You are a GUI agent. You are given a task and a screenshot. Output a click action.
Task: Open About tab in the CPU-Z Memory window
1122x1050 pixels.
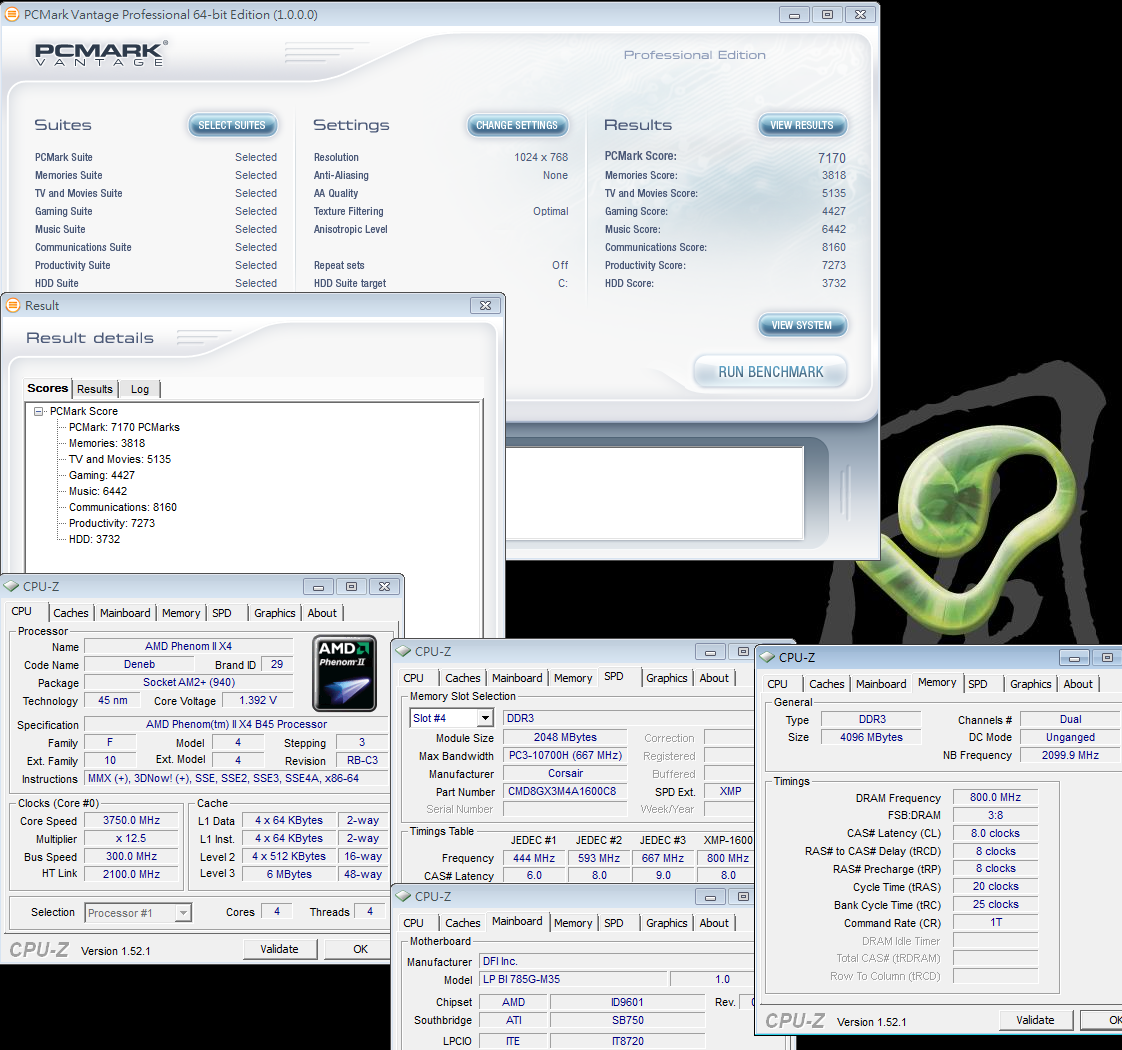(1078, 684)
